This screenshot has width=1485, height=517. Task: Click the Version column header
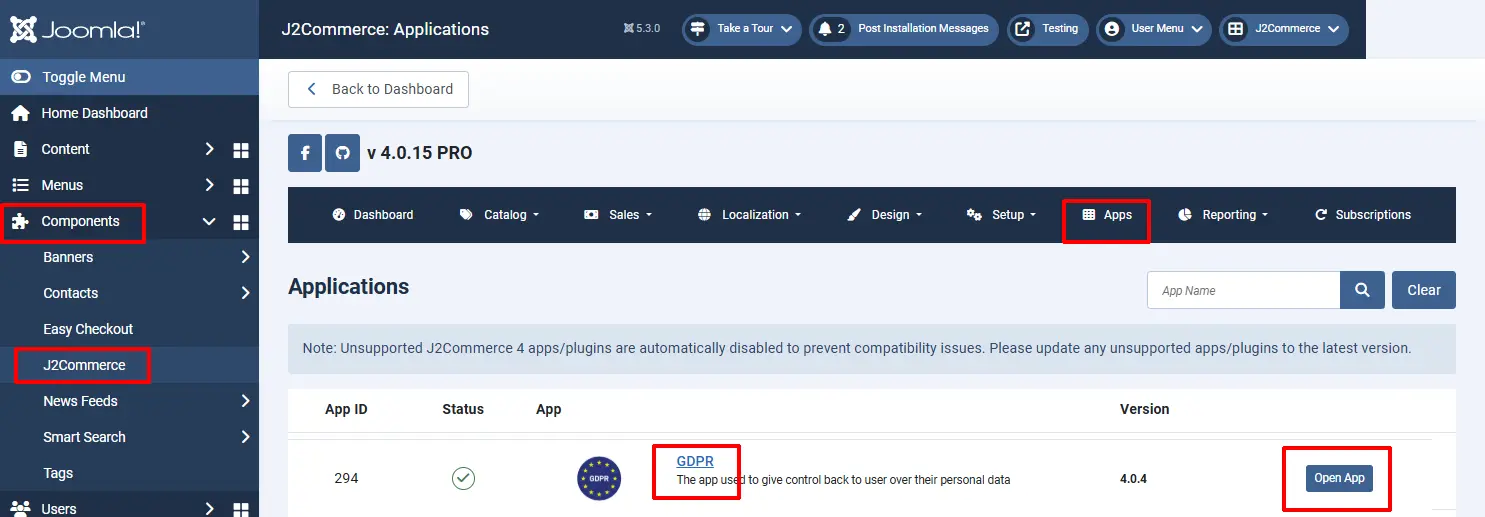1145,409
